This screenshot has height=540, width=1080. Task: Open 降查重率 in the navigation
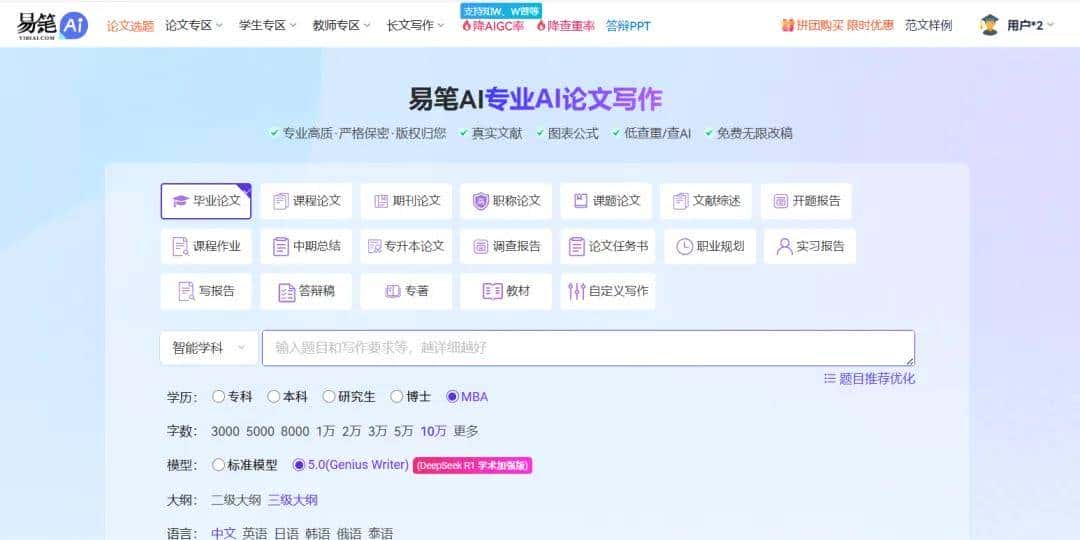[x=565, y=25]
